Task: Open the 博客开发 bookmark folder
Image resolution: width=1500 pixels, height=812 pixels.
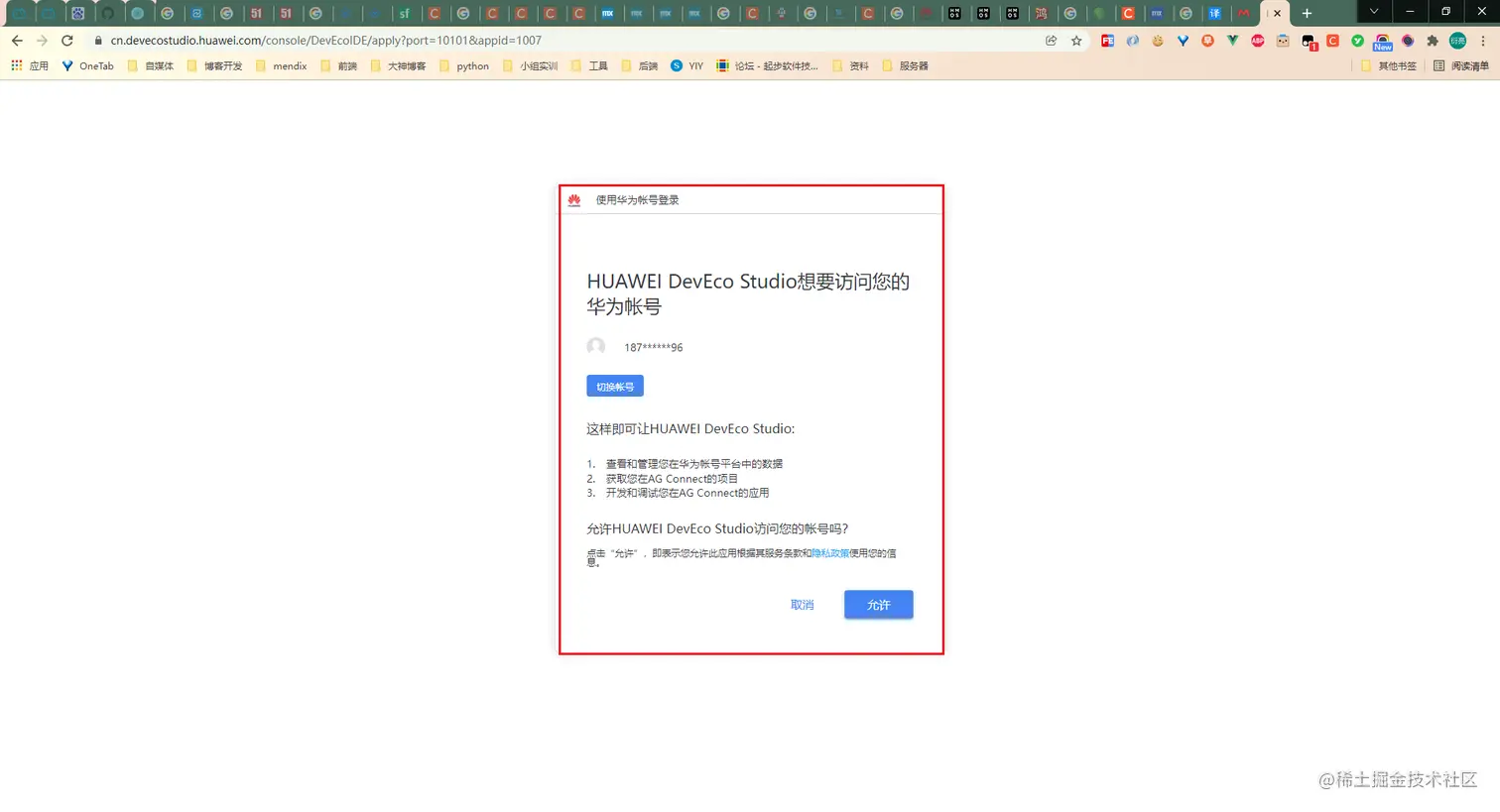Action: point(214,65)
